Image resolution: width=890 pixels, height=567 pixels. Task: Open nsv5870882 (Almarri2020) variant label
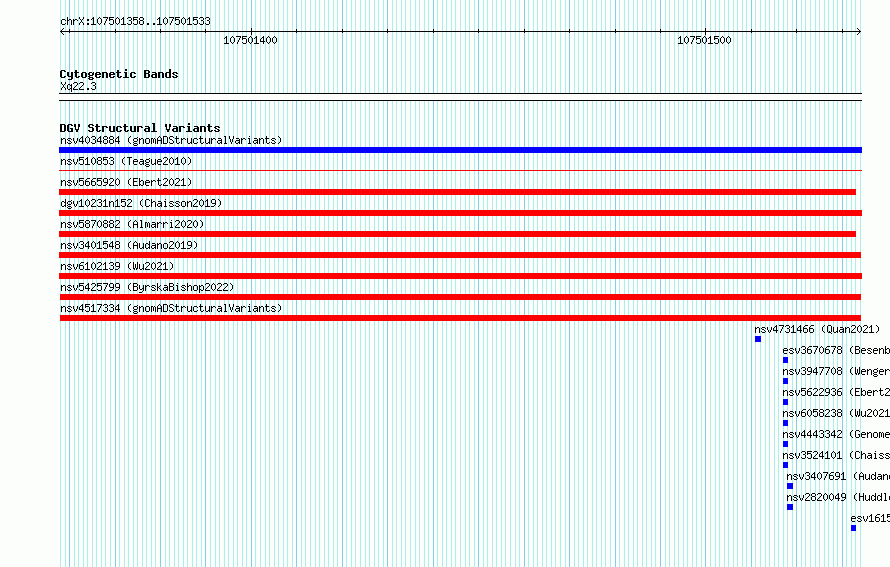132,224
